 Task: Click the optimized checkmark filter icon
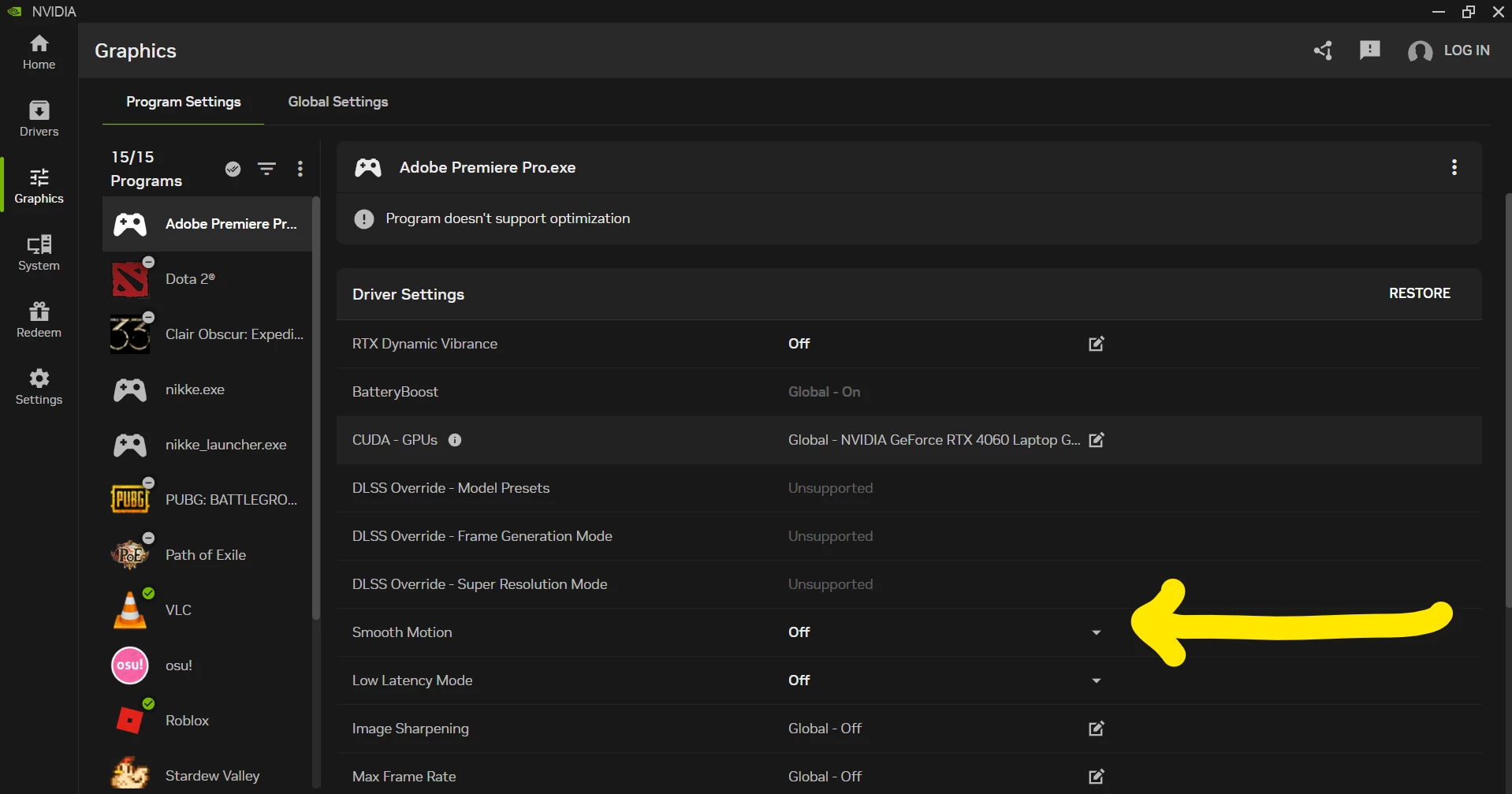tap(233, 169)
